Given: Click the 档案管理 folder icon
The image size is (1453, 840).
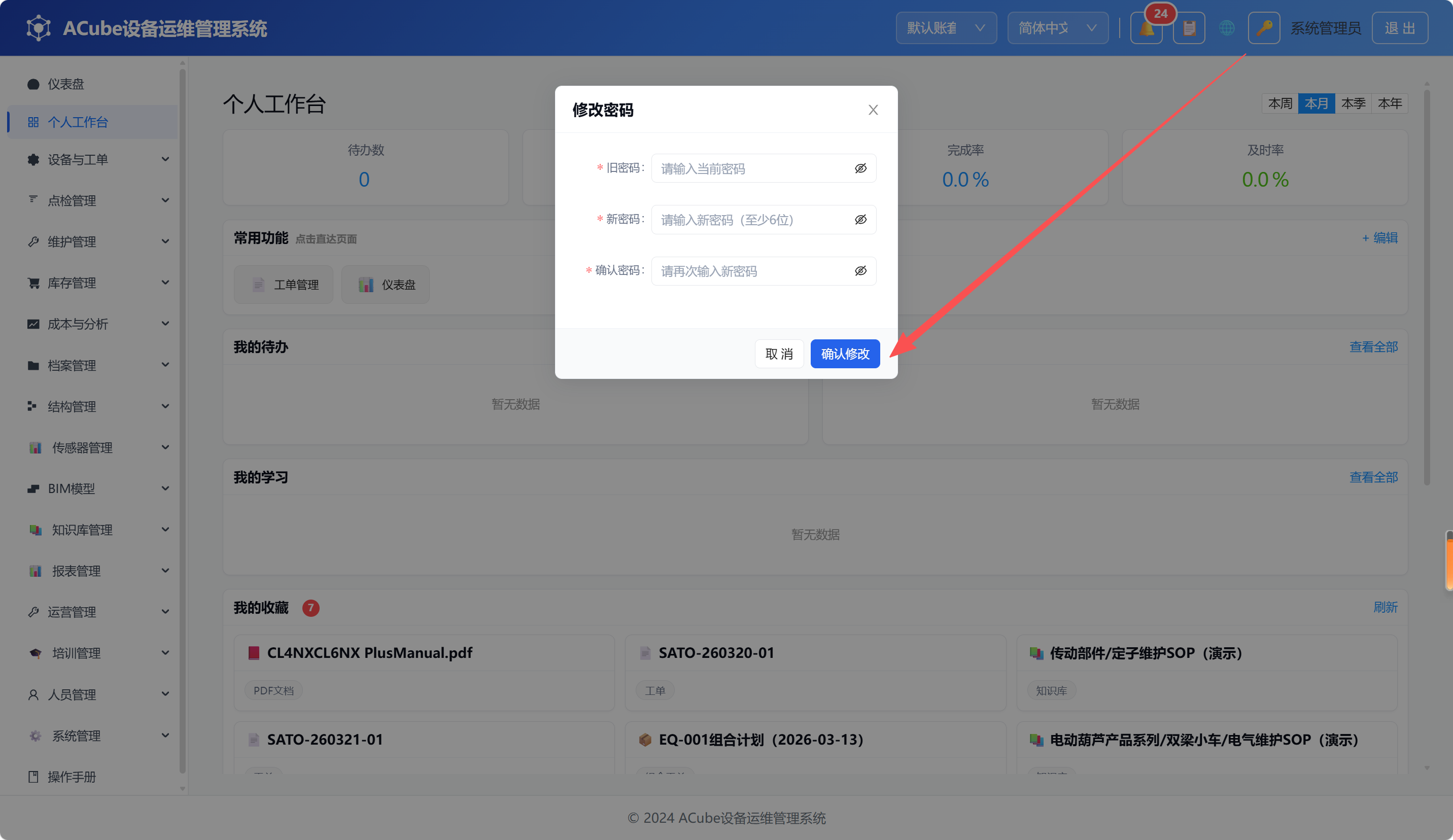Looking at the screenshot, I should [33, 366].
